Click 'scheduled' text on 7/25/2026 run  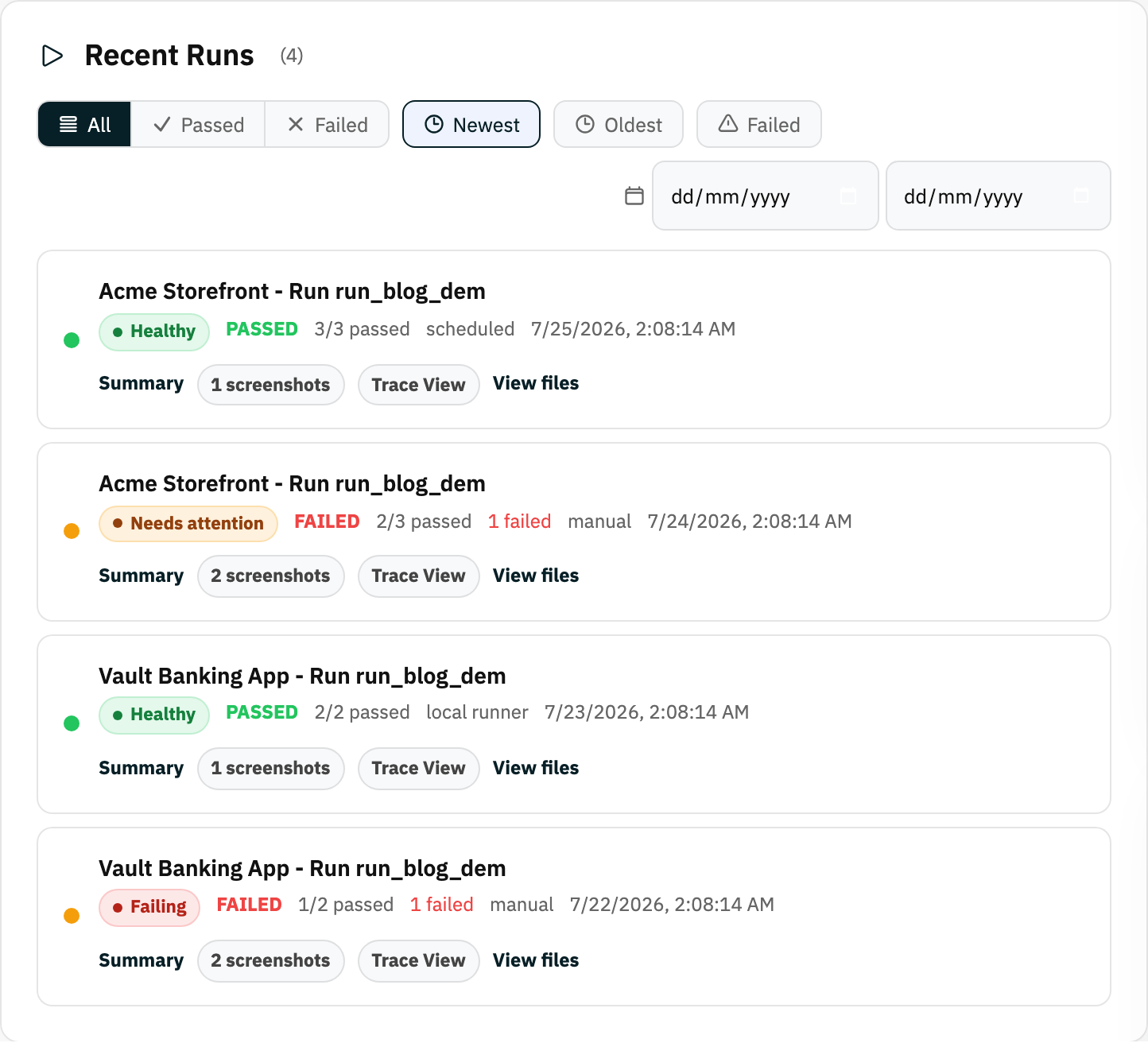click(x=470, y=329)
